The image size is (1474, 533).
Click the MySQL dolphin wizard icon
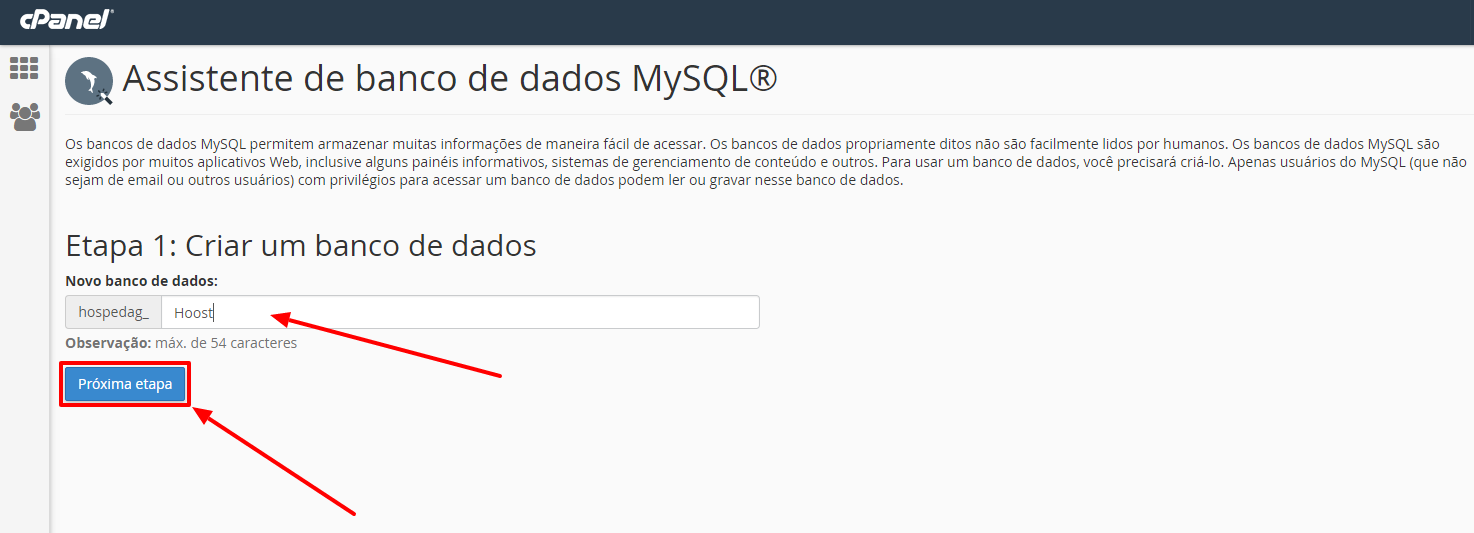click(90, 82)
